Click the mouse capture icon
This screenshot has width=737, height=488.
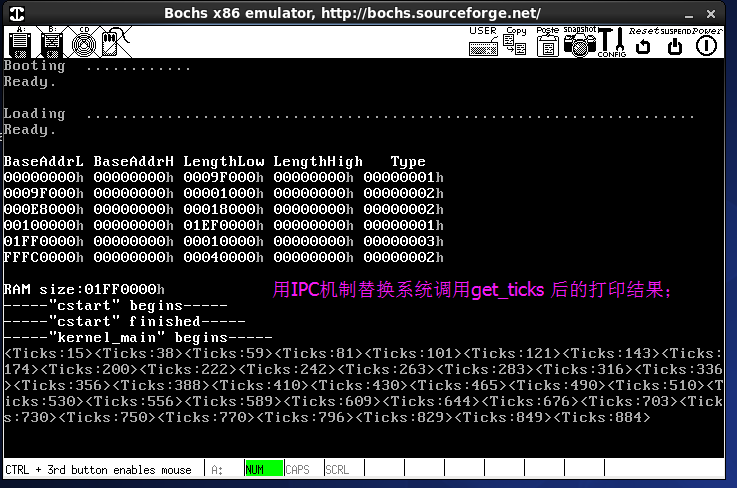[114, 42]
